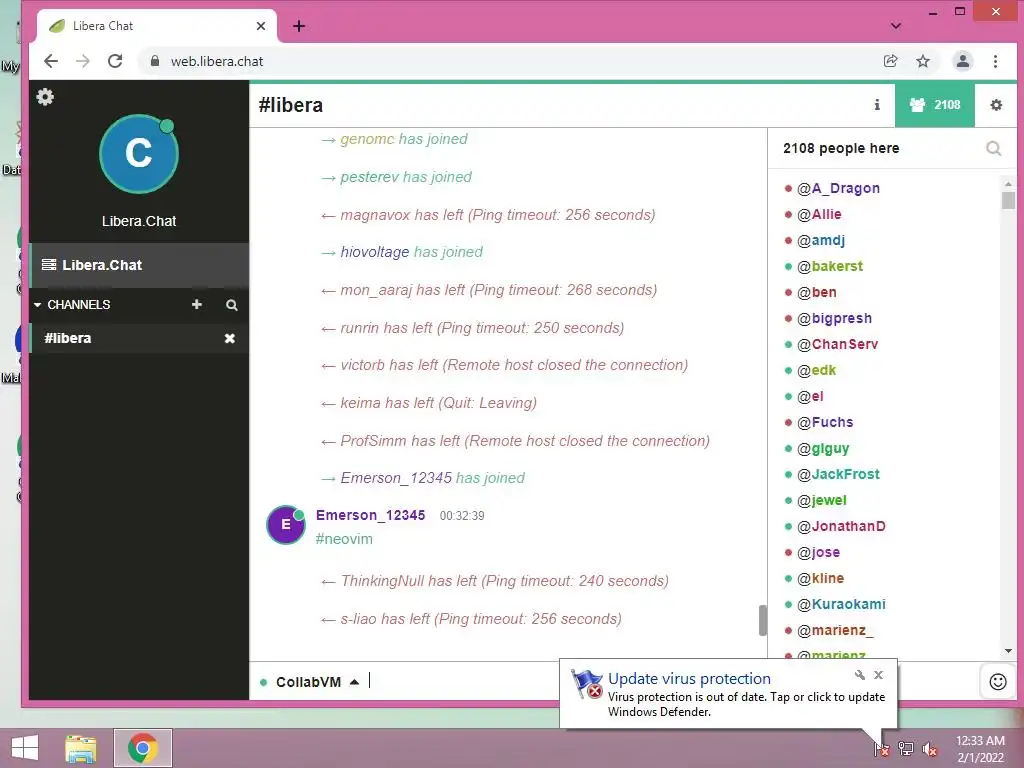Search the people list with magnifier
Viewport: 1024px width, 768px height.
tap(993, 149)
